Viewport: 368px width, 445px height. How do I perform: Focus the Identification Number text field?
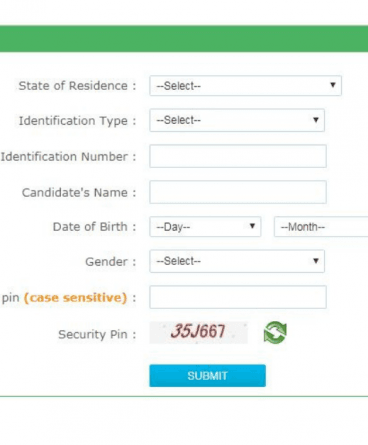pyautogui.click(x=238, y=156)
